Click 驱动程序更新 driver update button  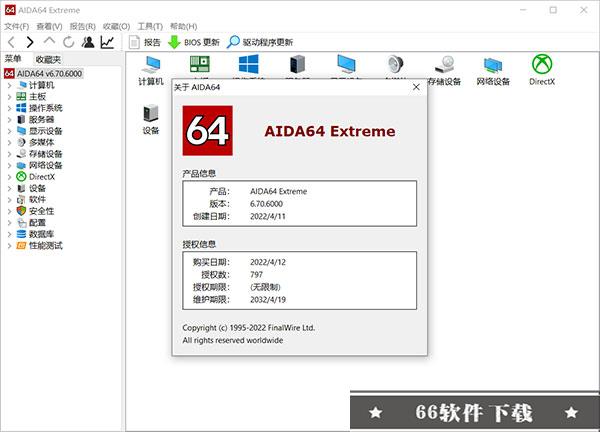(x=260, y=42)
